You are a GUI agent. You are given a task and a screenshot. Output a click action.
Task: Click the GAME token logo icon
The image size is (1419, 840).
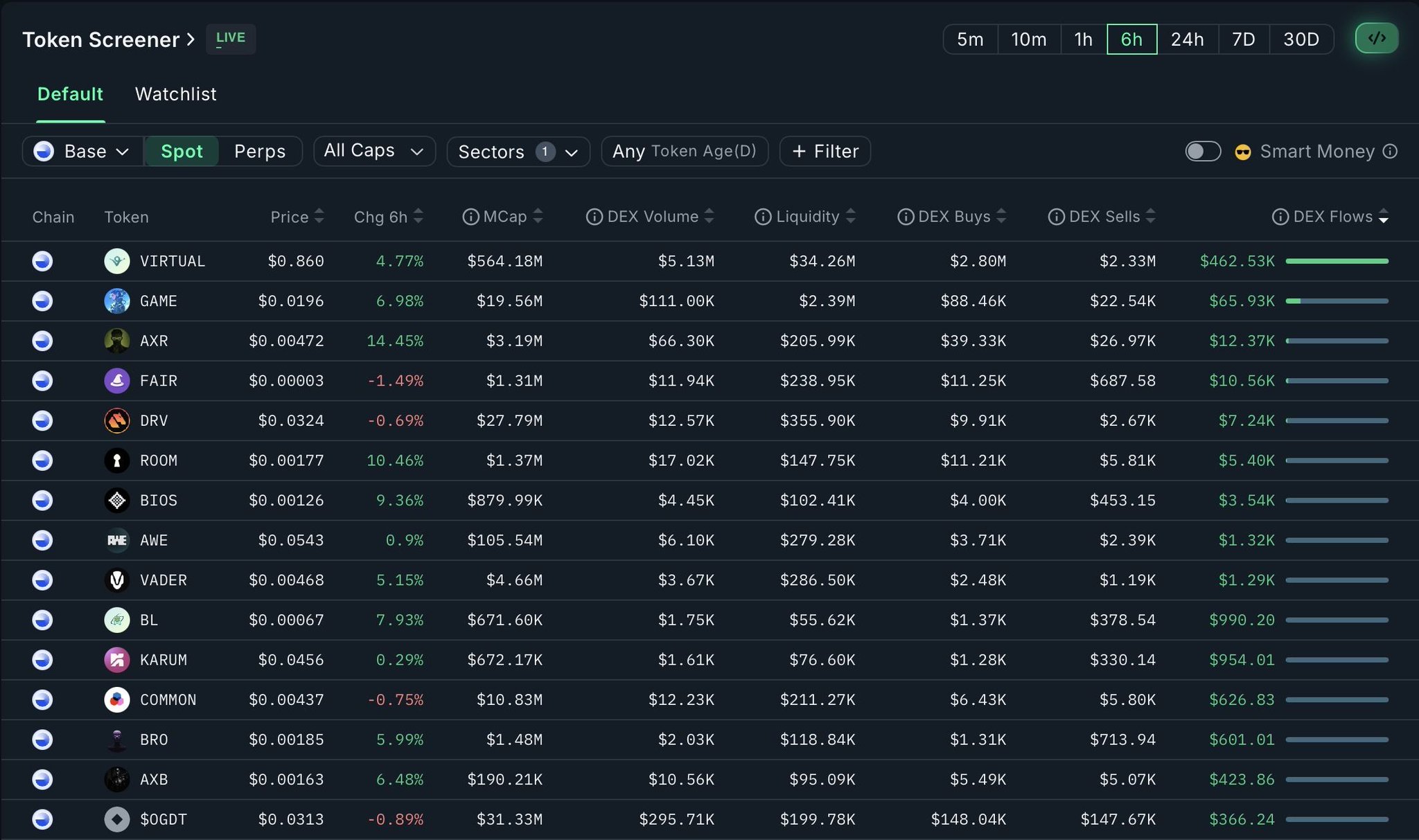coord(116,301)
